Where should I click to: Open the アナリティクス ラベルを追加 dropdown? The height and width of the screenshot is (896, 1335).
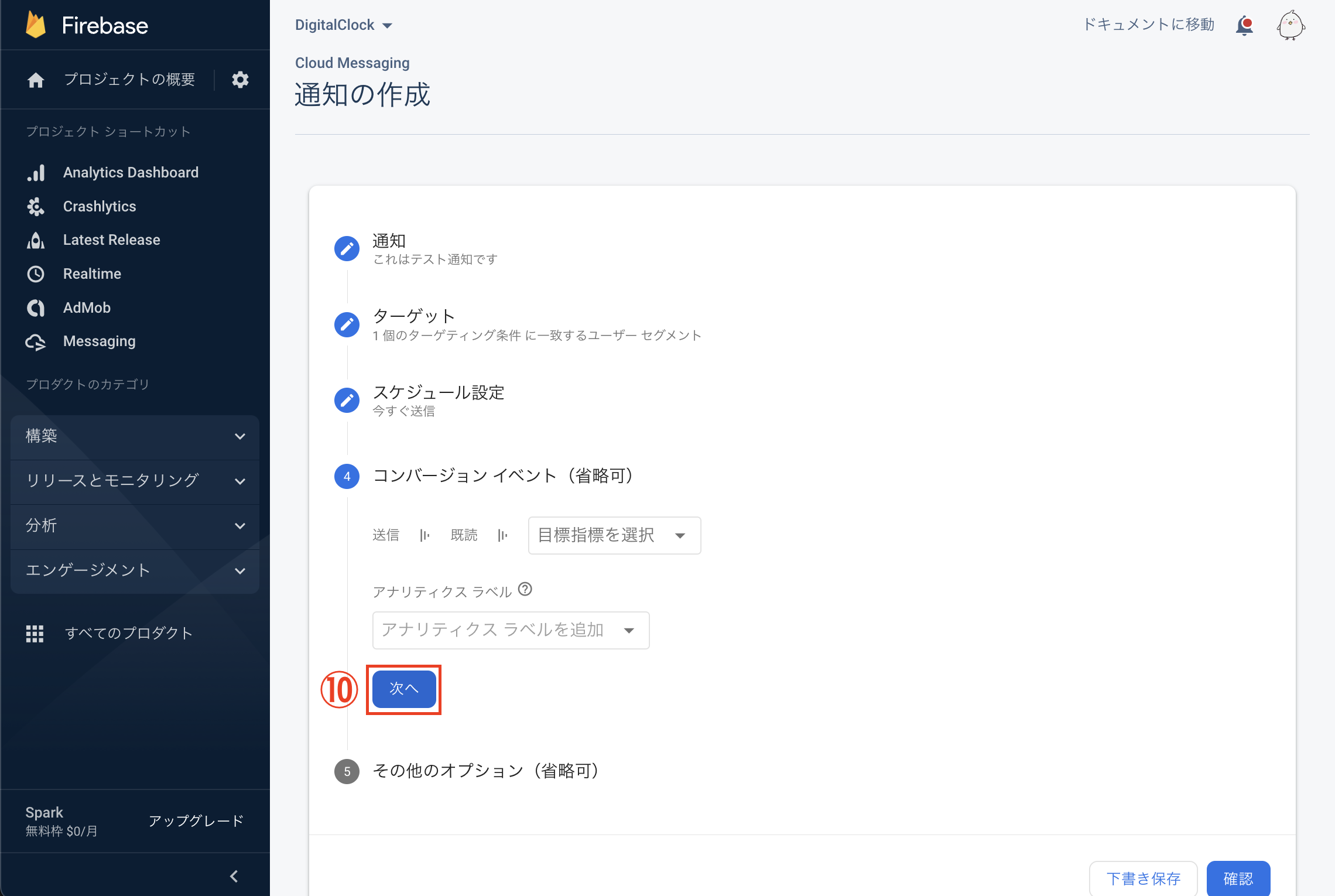509,630
